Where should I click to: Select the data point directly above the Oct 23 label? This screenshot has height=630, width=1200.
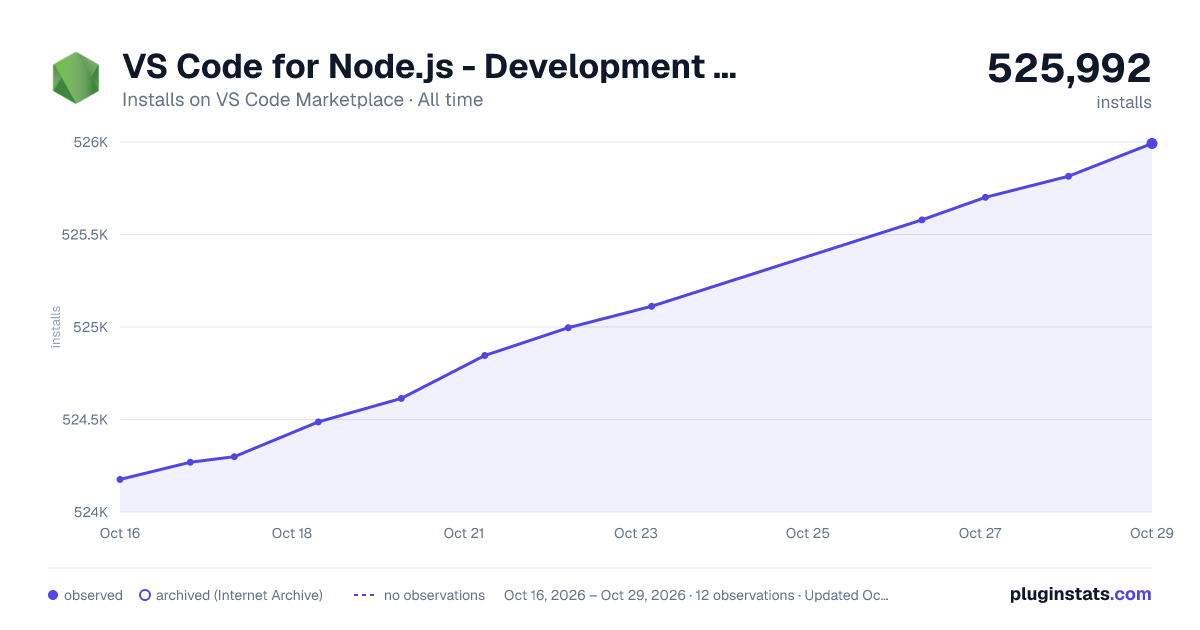pyautogui.click(x=651, y=306)
